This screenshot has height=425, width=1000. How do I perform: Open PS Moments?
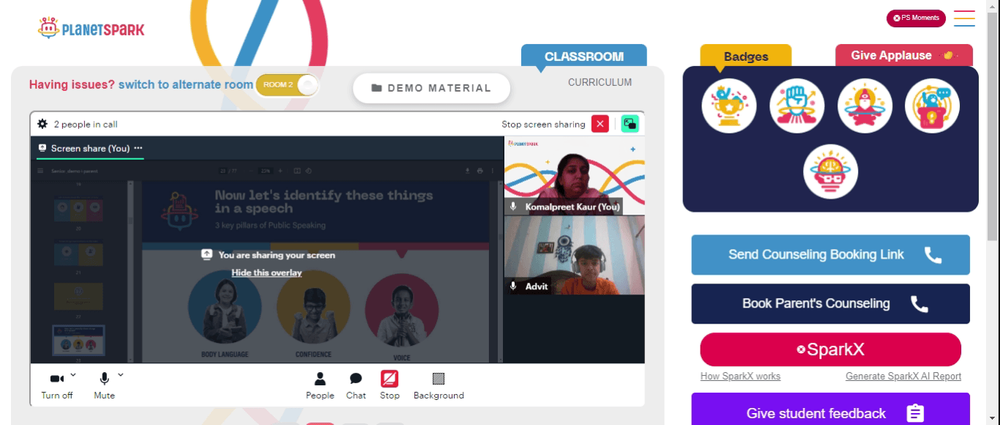coord(916,18)
